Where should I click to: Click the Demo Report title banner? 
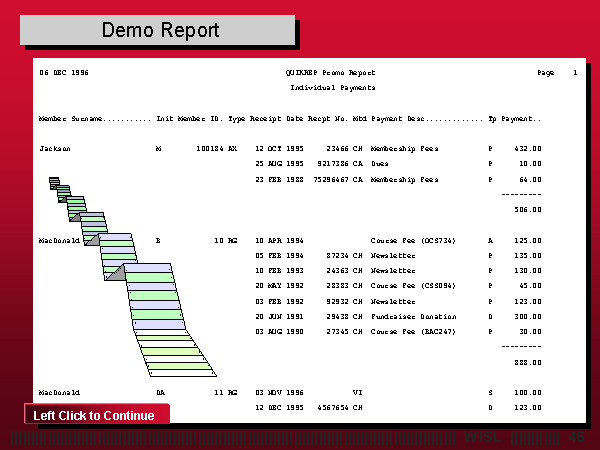tap(159, 31)
